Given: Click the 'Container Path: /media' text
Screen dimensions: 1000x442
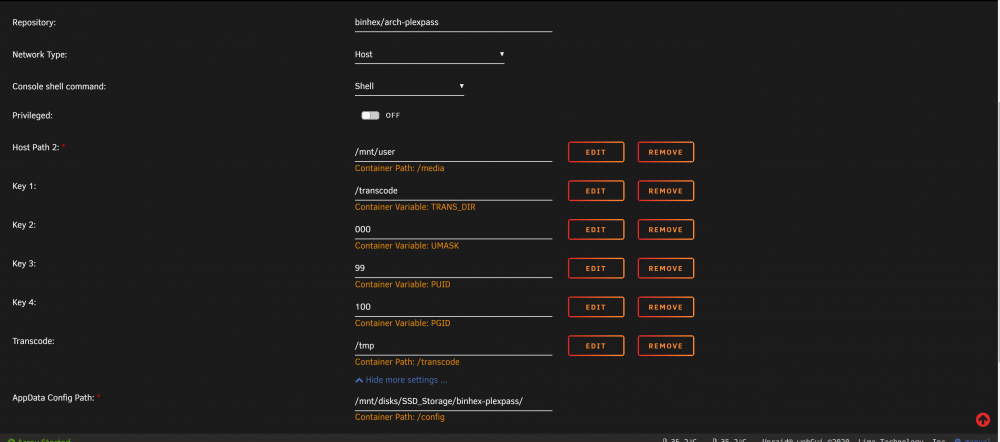Looking at the screenshot, I should coord(399,168).
